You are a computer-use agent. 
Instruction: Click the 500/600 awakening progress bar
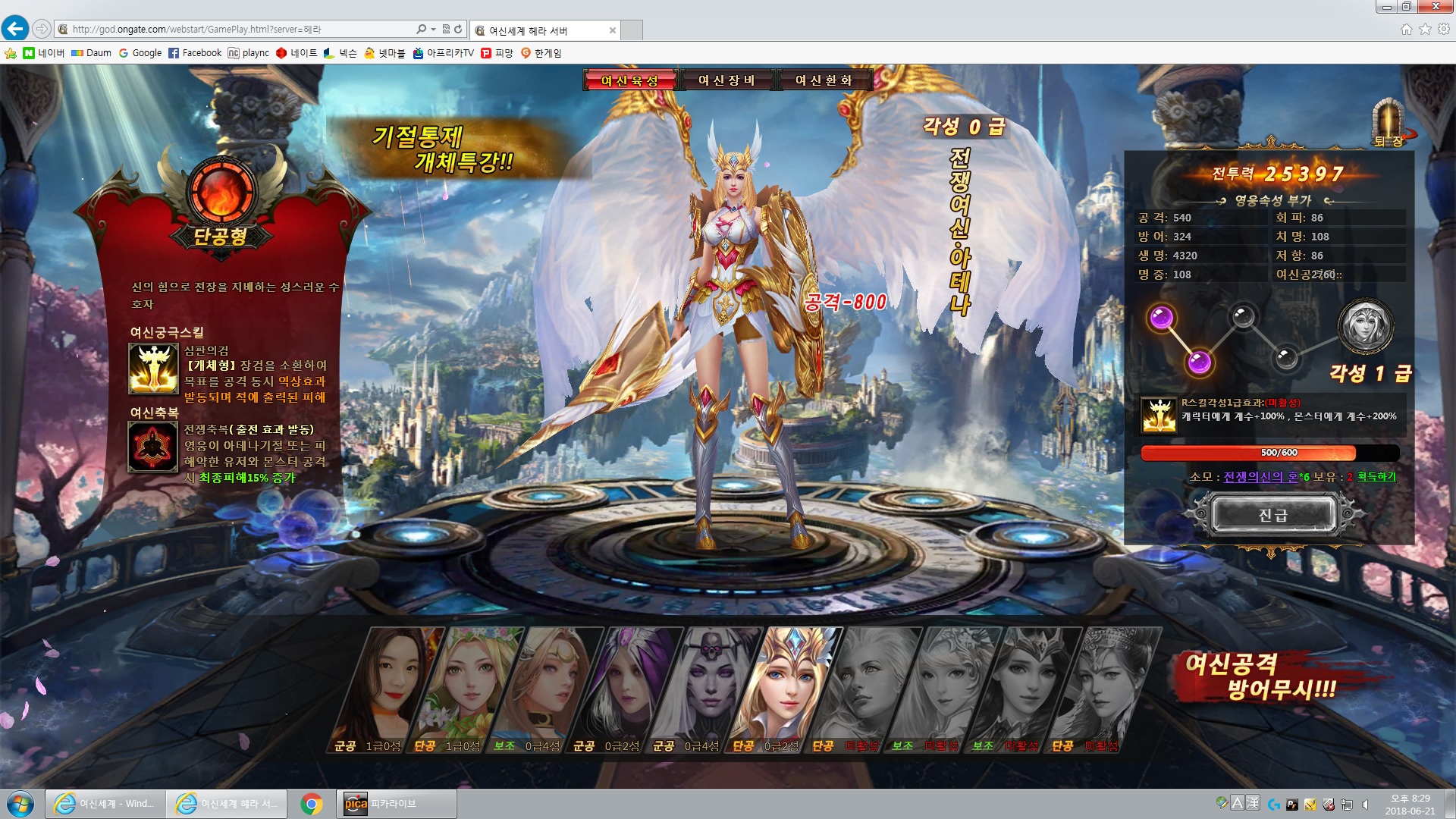point(1270,453)
